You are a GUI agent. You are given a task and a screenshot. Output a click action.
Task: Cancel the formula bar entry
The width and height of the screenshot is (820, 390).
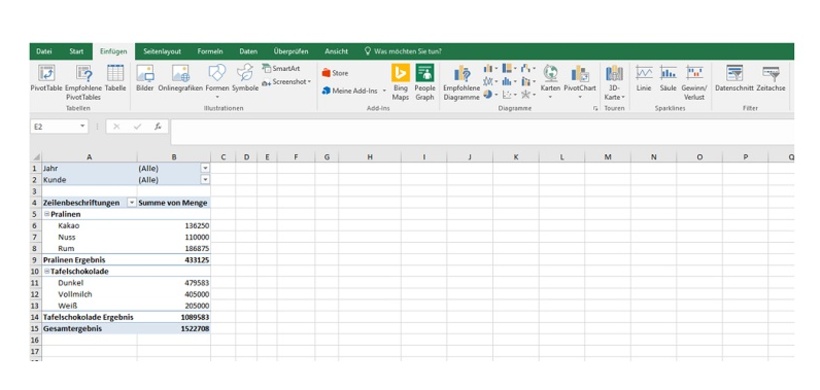coord(117,127)
